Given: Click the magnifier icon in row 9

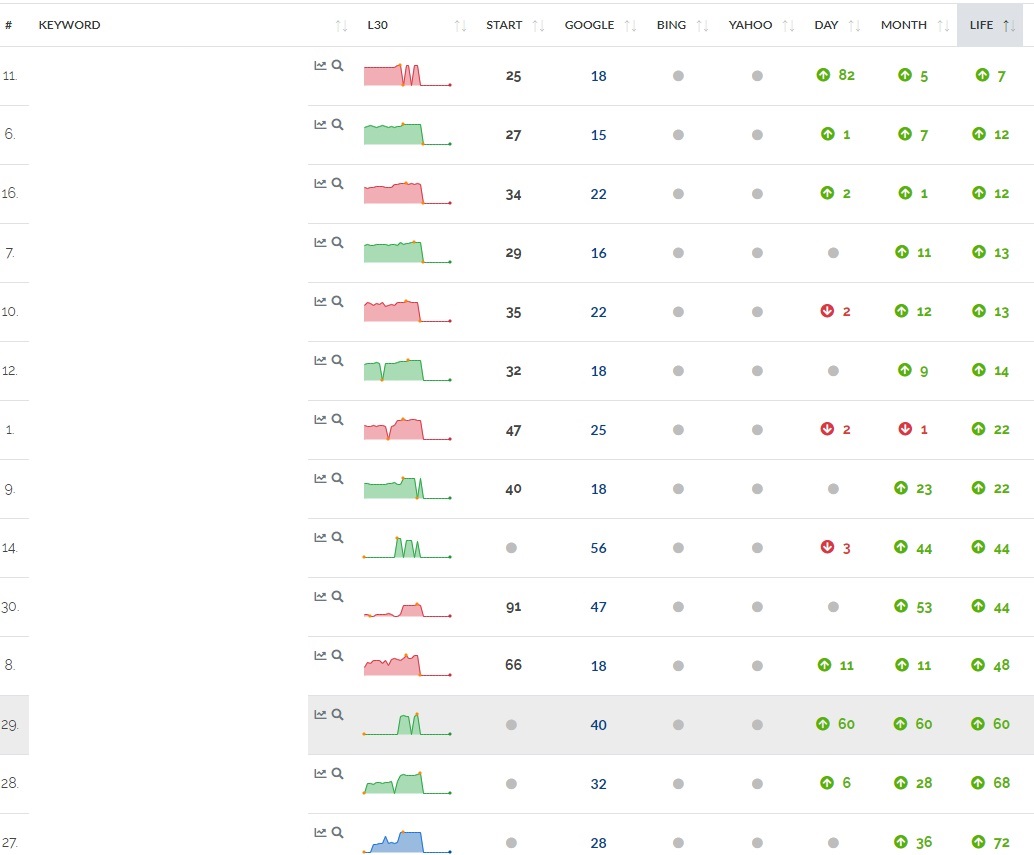Looking at the screenshot, I should (x=338, y=478).
